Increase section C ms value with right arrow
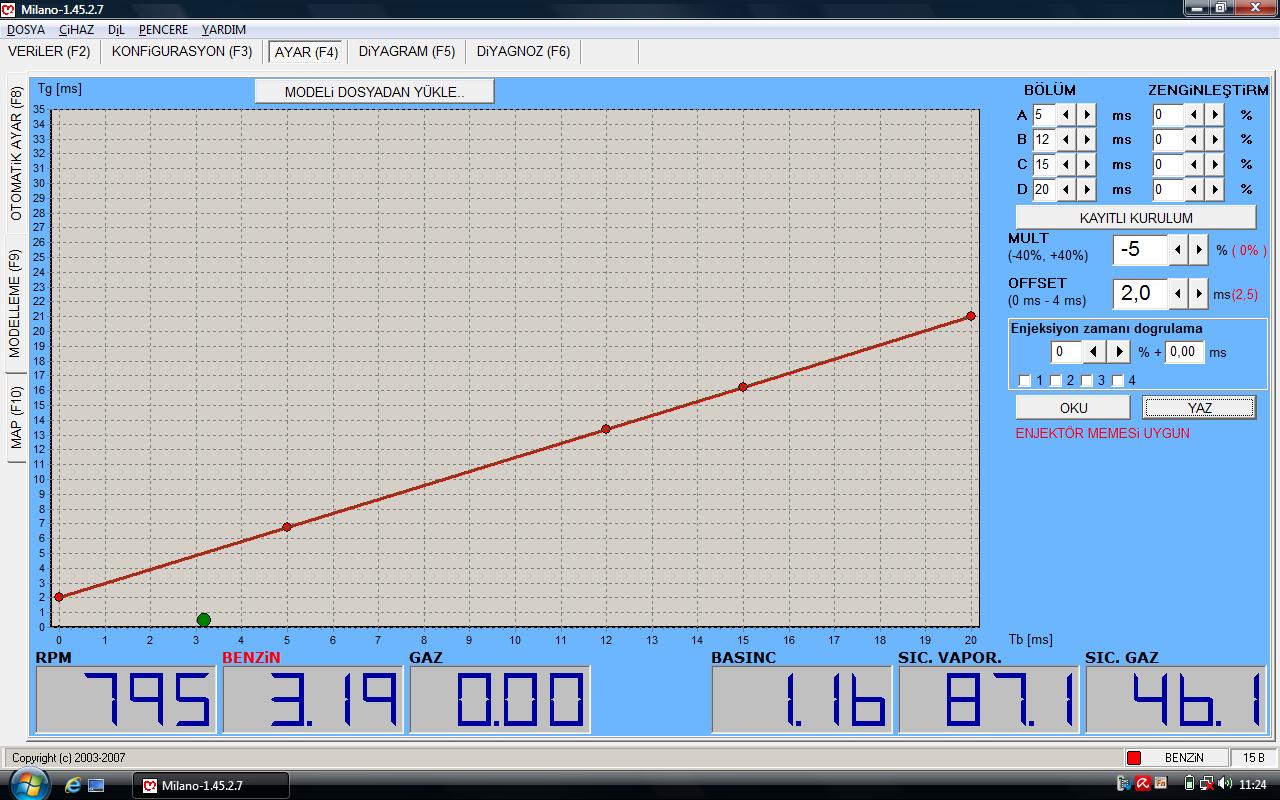 1087,164
